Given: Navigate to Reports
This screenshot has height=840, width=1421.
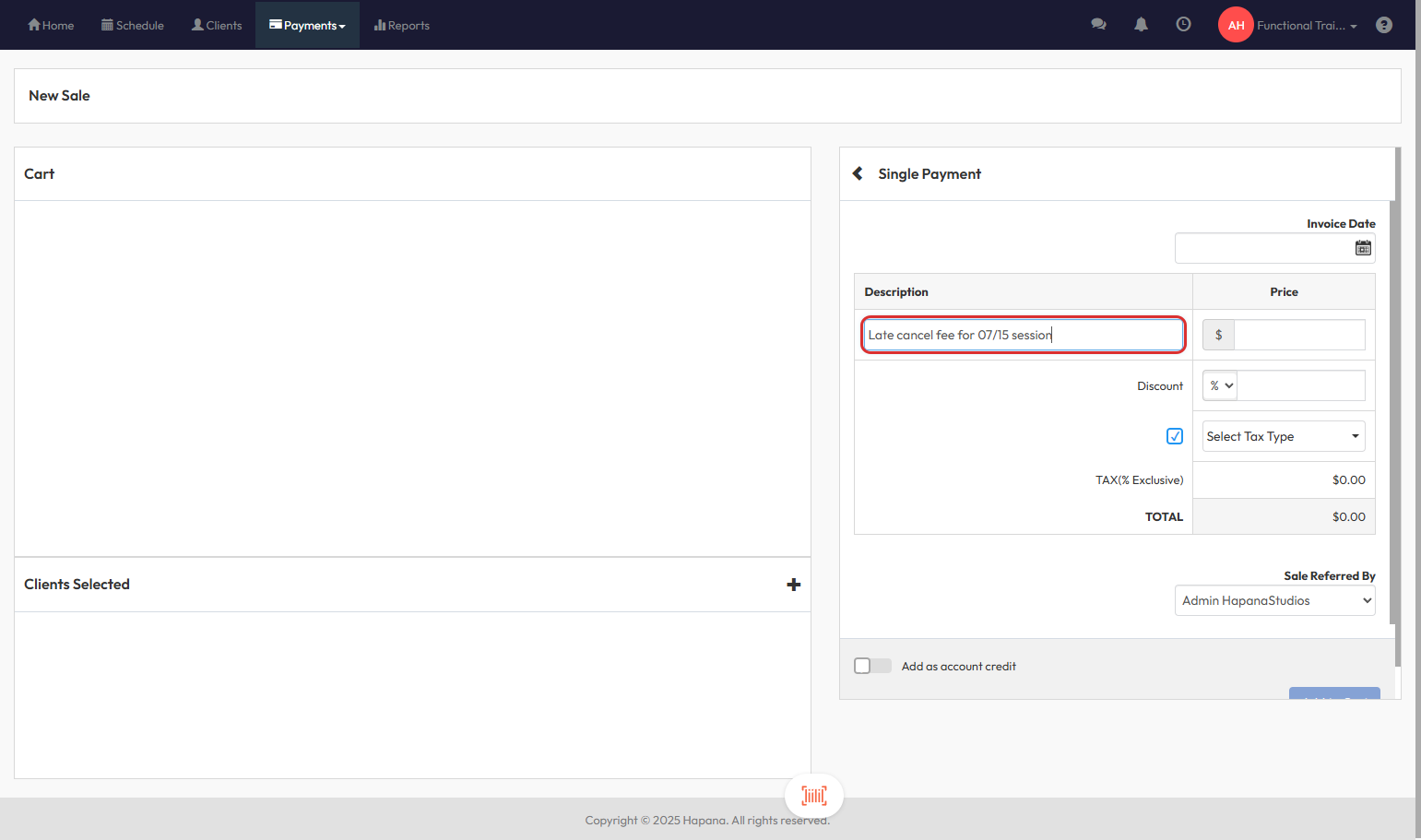Looking at the screenshot, I should 402,25.
